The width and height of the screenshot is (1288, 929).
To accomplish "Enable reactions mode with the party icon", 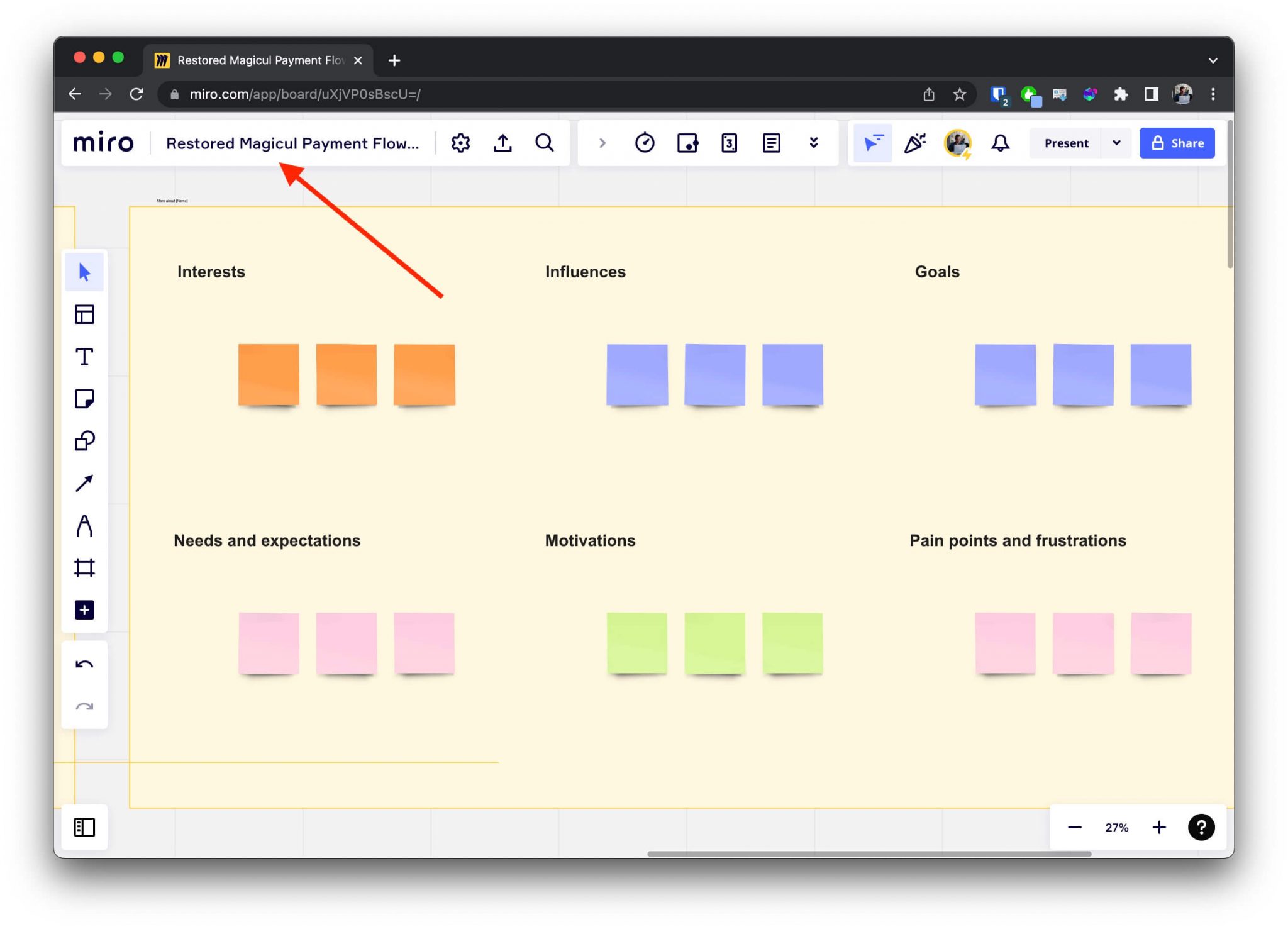I will click(x=916, y=143).
